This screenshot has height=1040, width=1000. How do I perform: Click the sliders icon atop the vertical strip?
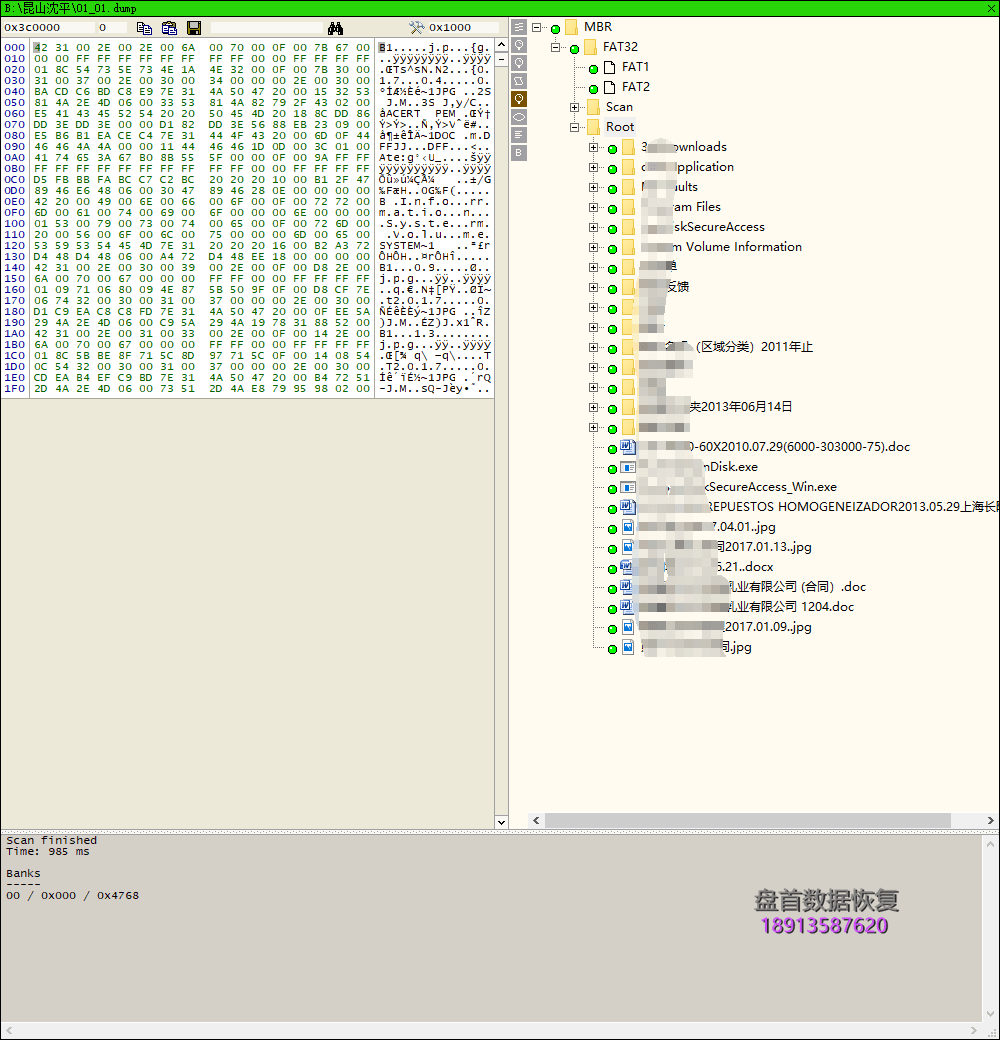pos(519,27)
